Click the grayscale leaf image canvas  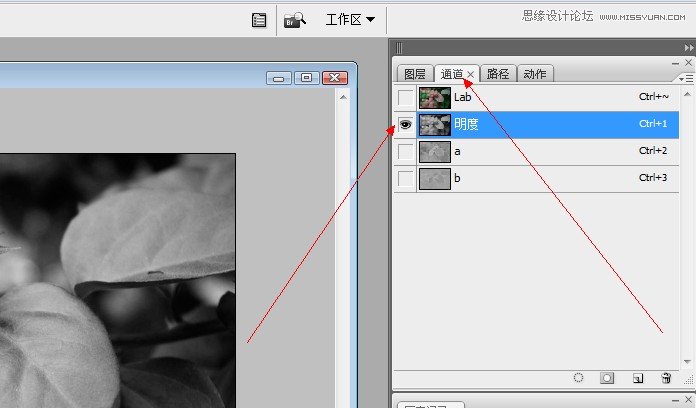[x=118, y=281]
